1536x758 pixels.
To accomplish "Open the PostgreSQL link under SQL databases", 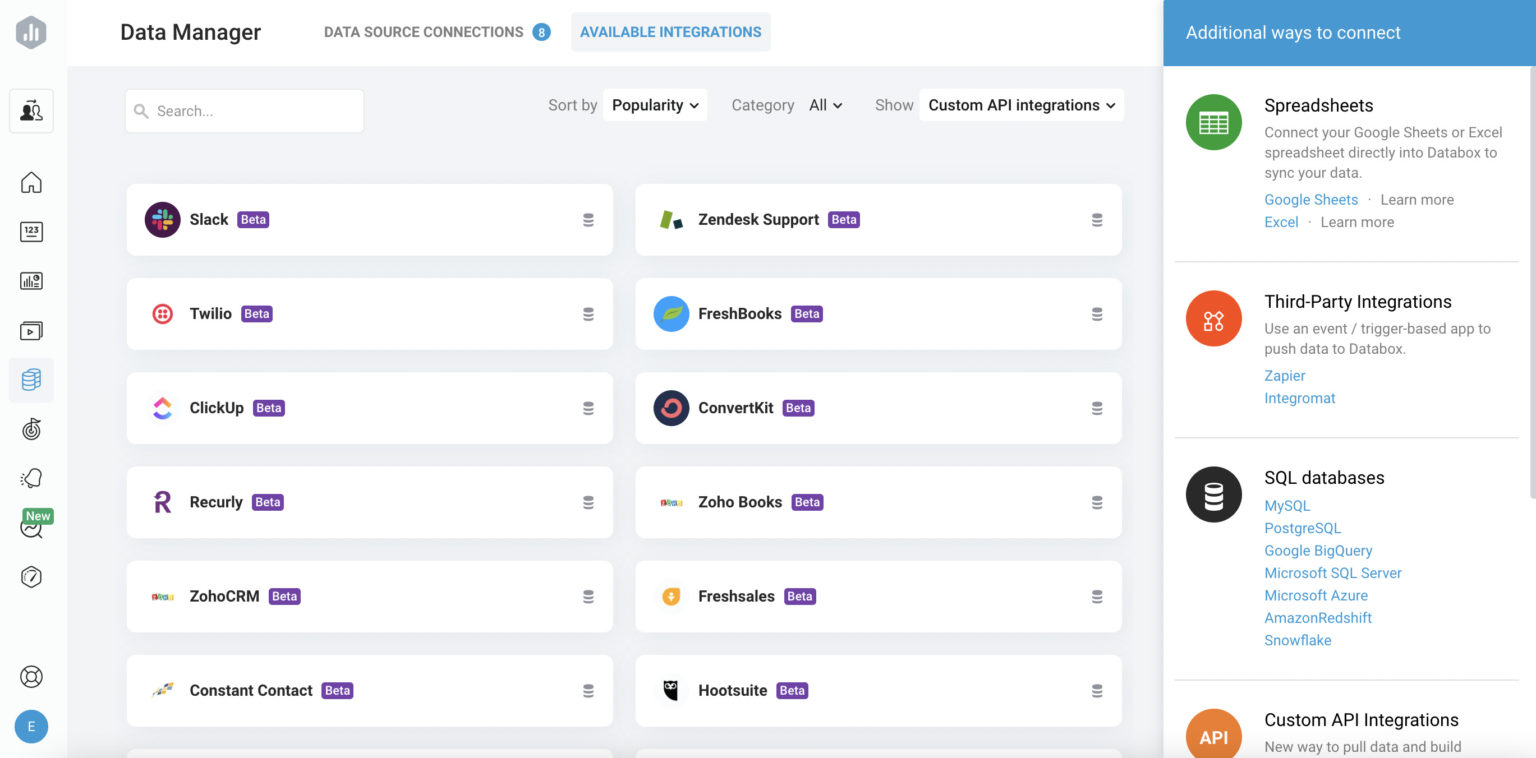I will [1302, 528].
